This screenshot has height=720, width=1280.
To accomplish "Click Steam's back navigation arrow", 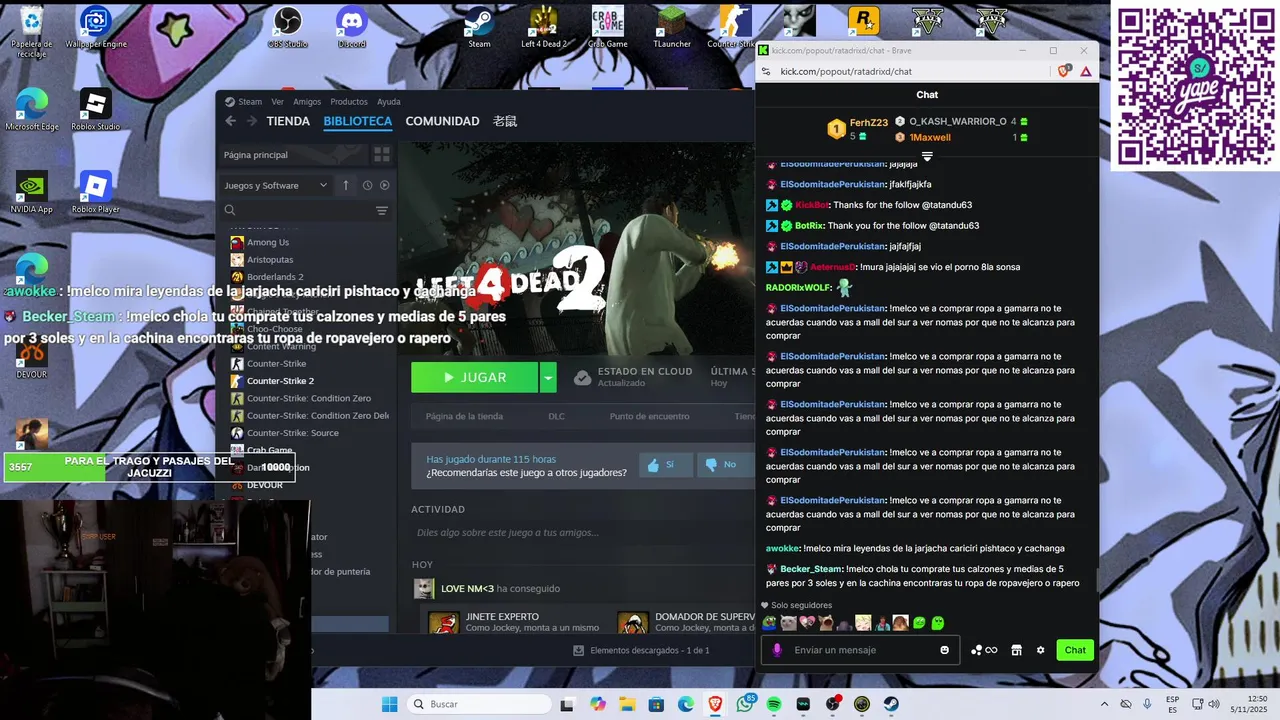I will pyautogui.click(x=231, y=121).
